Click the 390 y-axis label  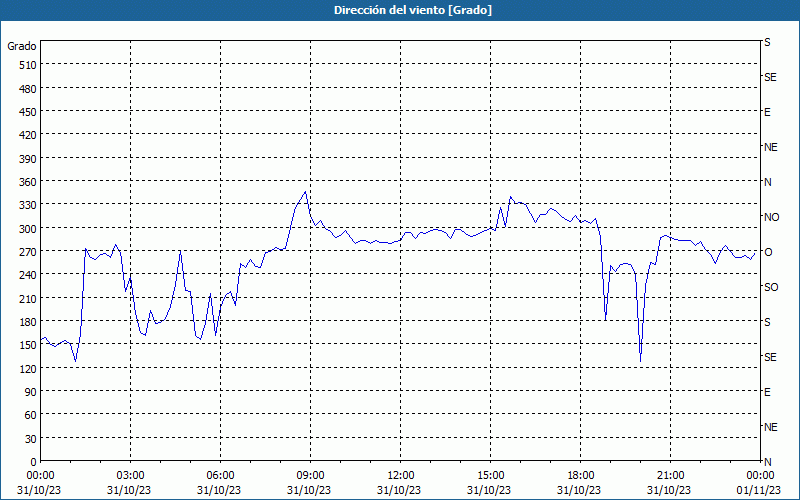pos(28,159)
